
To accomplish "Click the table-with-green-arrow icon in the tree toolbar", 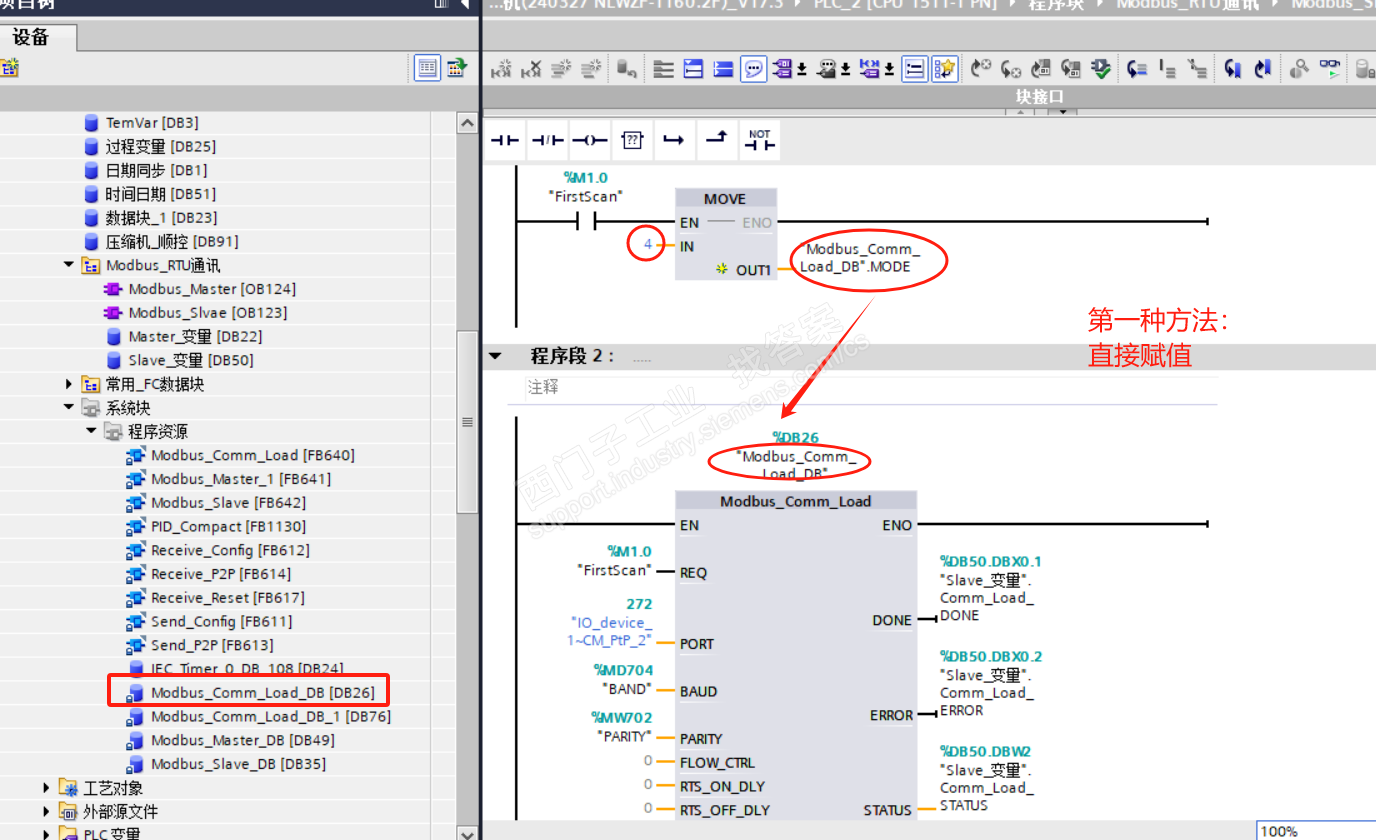I will point(457,68).
